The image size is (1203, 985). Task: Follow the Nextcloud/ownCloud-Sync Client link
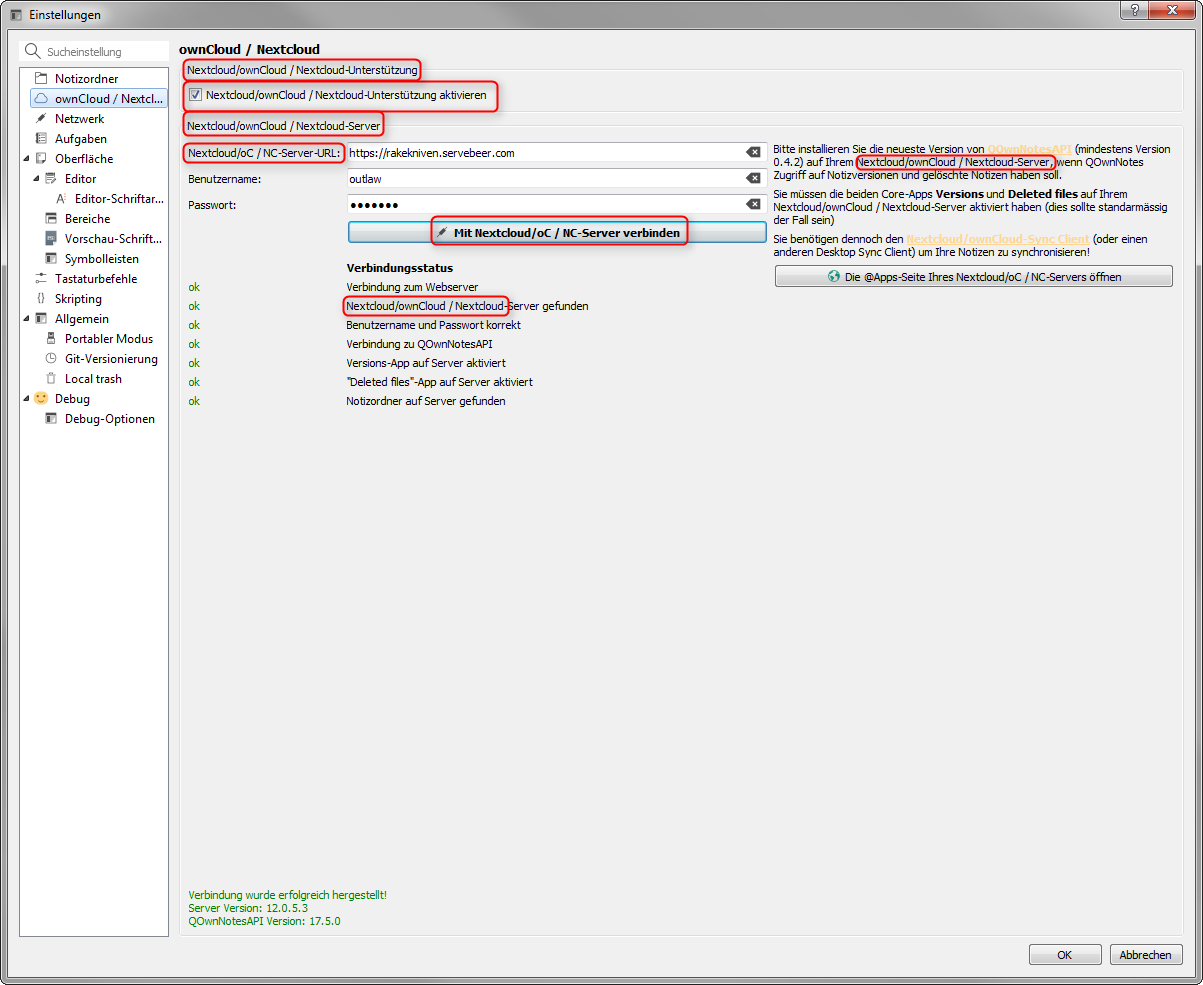(x=998, y=240)
